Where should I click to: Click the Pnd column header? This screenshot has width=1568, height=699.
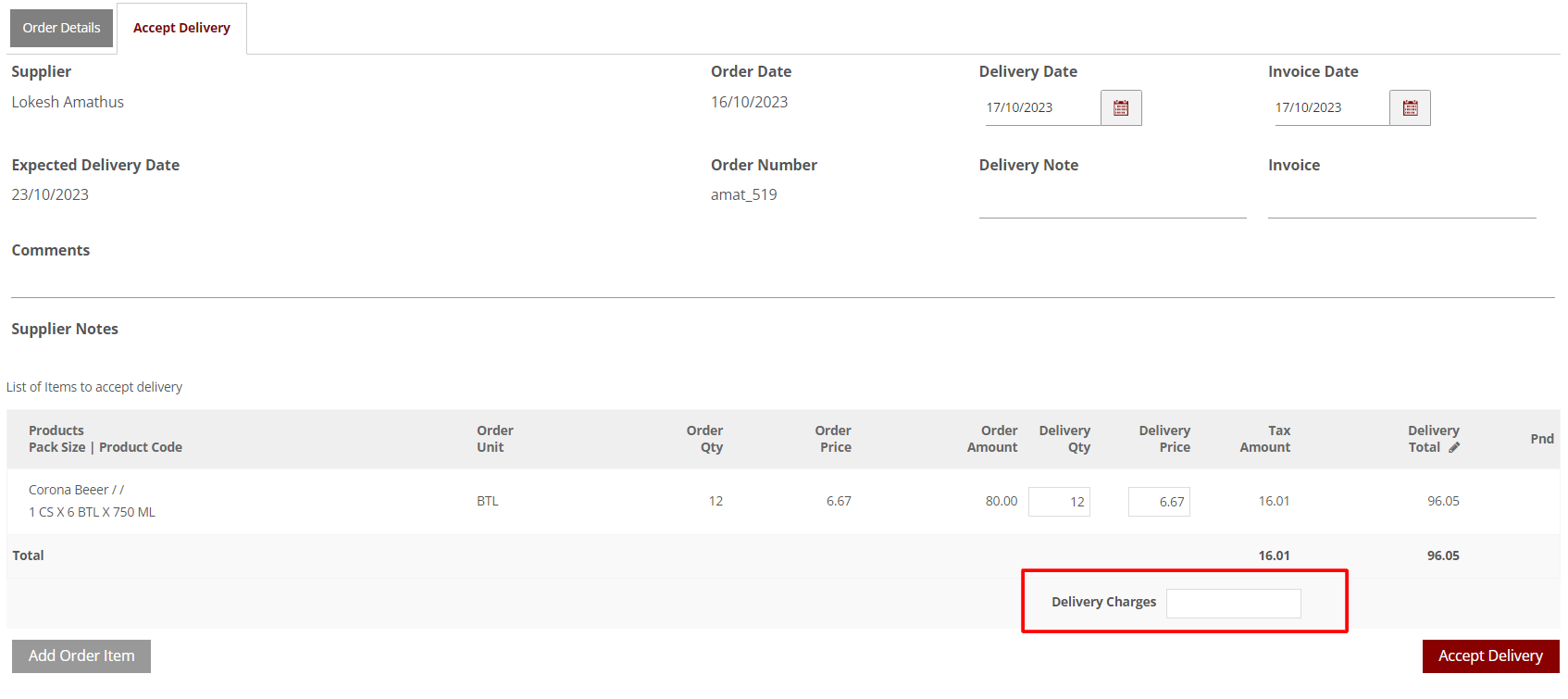[x=1541, y=439]
